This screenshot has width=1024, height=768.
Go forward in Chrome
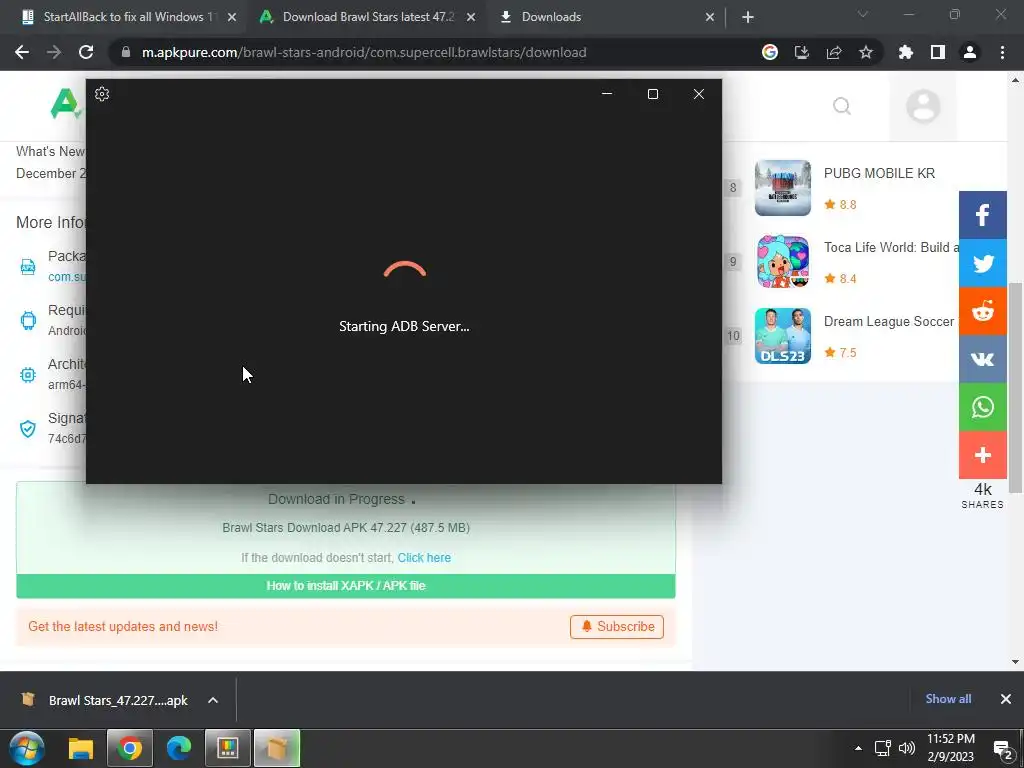(x=54, y=52)
